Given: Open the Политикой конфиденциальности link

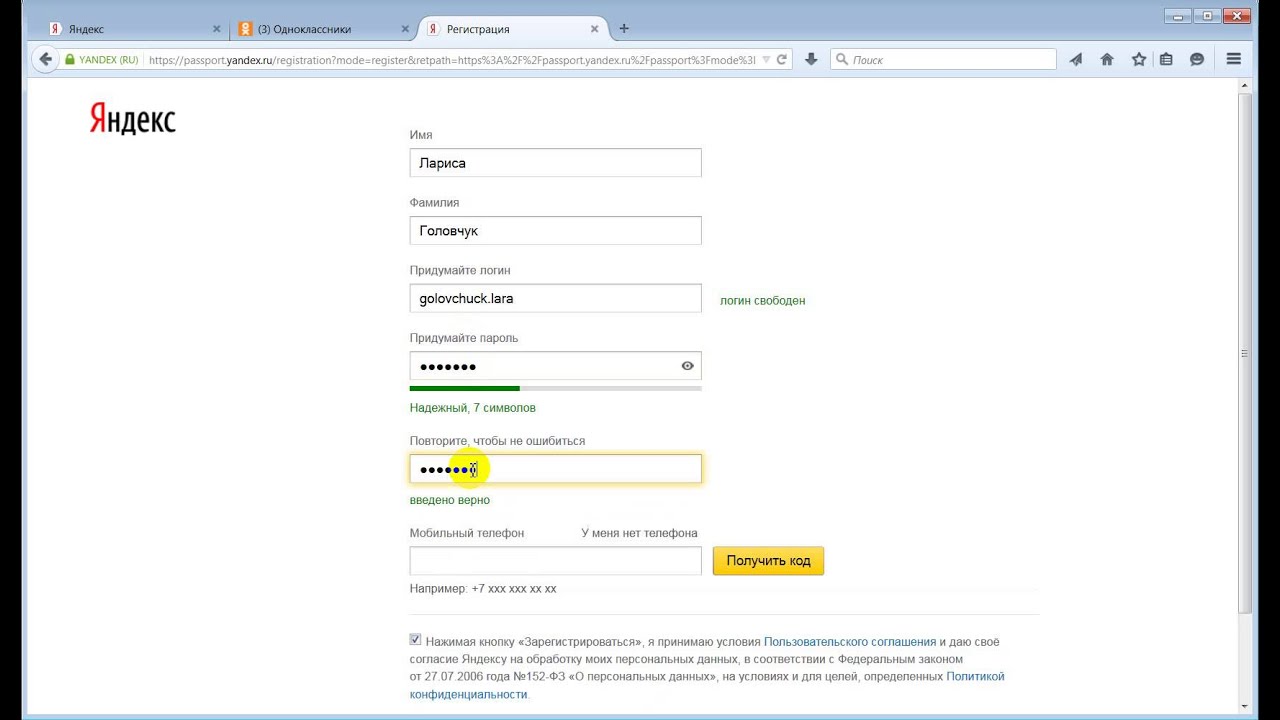Looking at the screenshot, I should (707, 685).
